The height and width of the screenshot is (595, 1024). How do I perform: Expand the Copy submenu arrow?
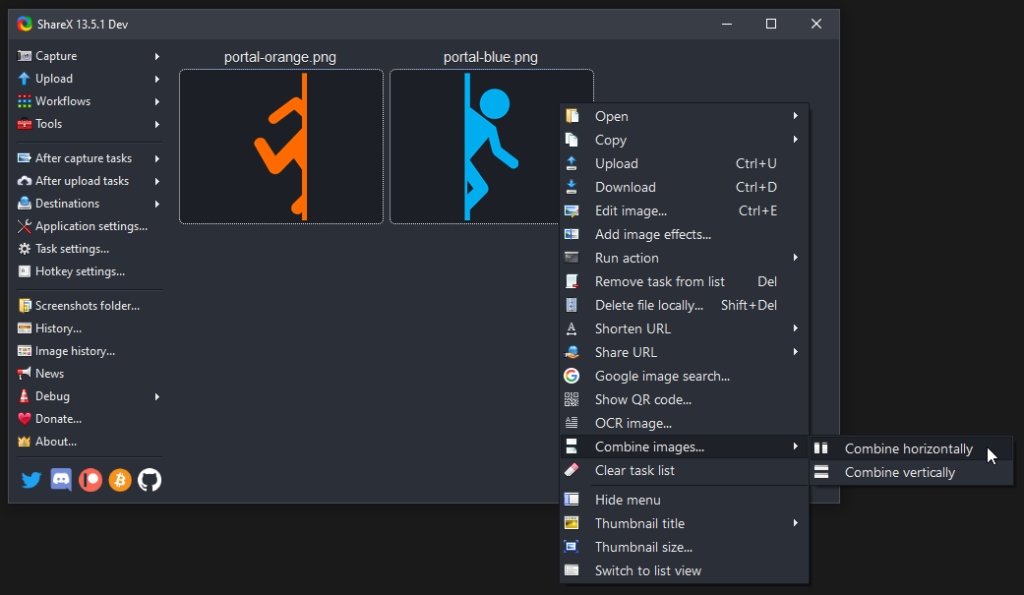click(x=795, y=139)
